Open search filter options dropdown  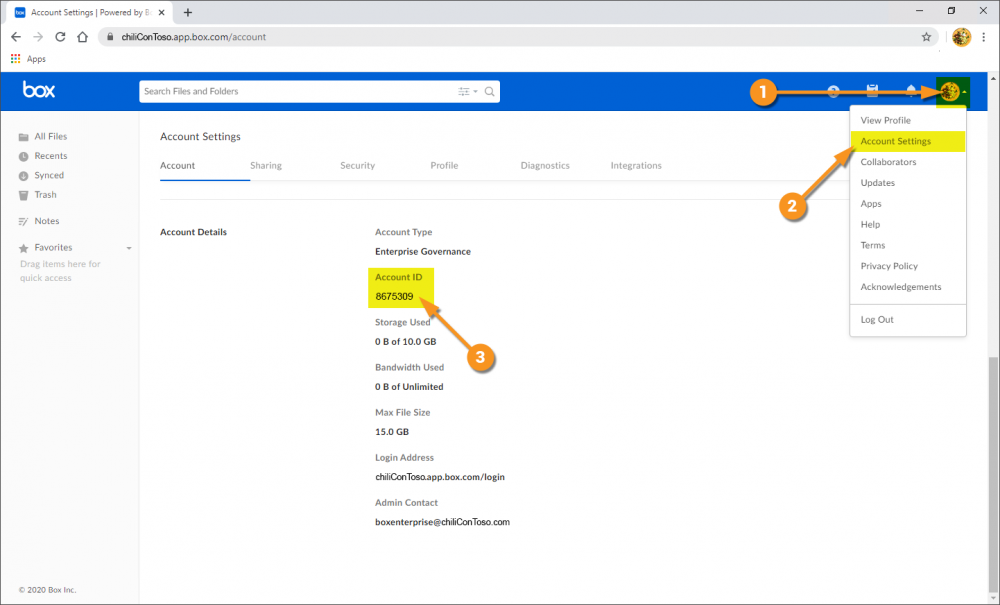467,92
